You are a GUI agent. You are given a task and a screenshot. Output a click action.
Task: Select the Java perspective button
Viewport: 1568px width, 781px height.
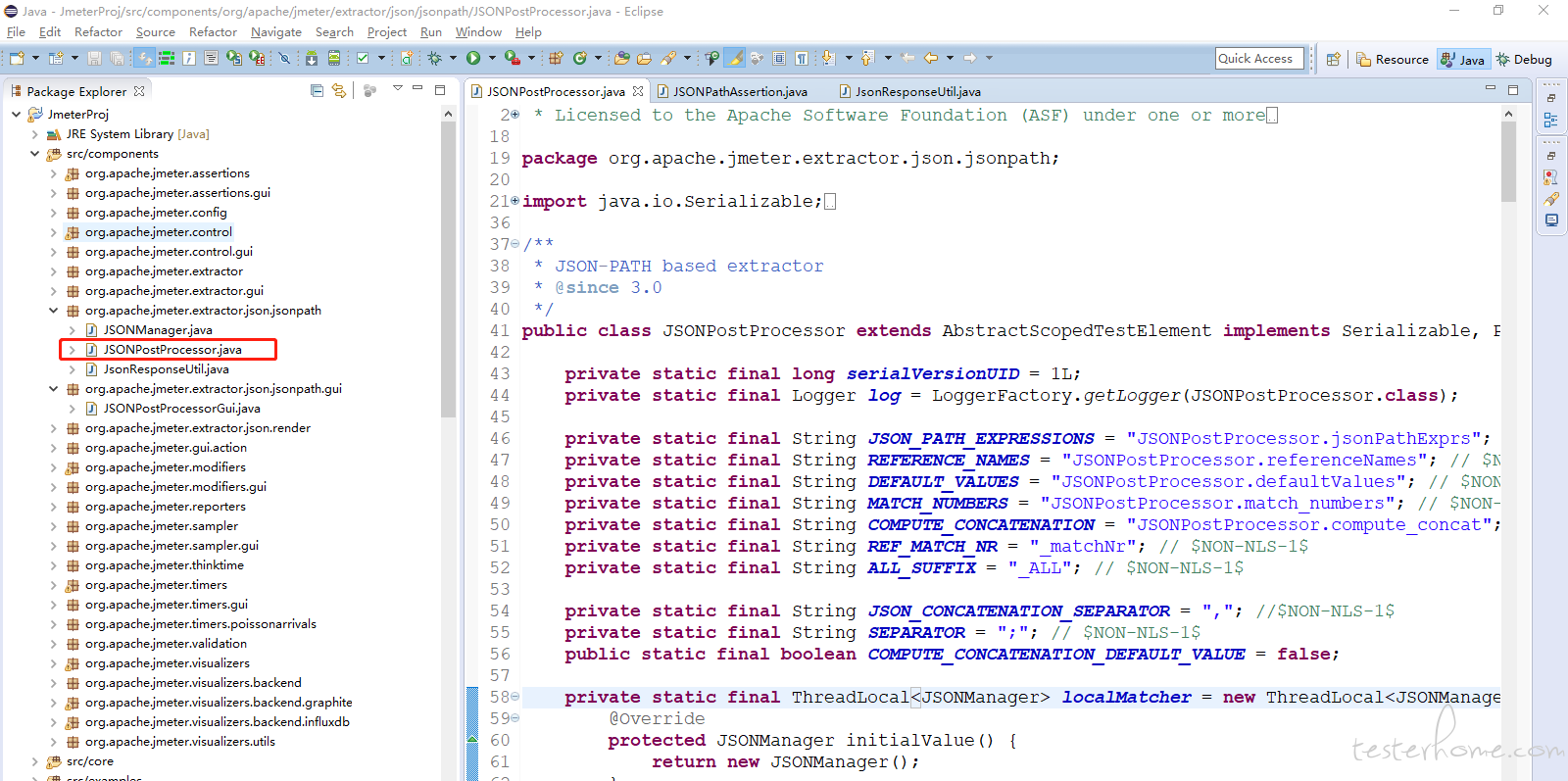click(x=1463, y=59)
